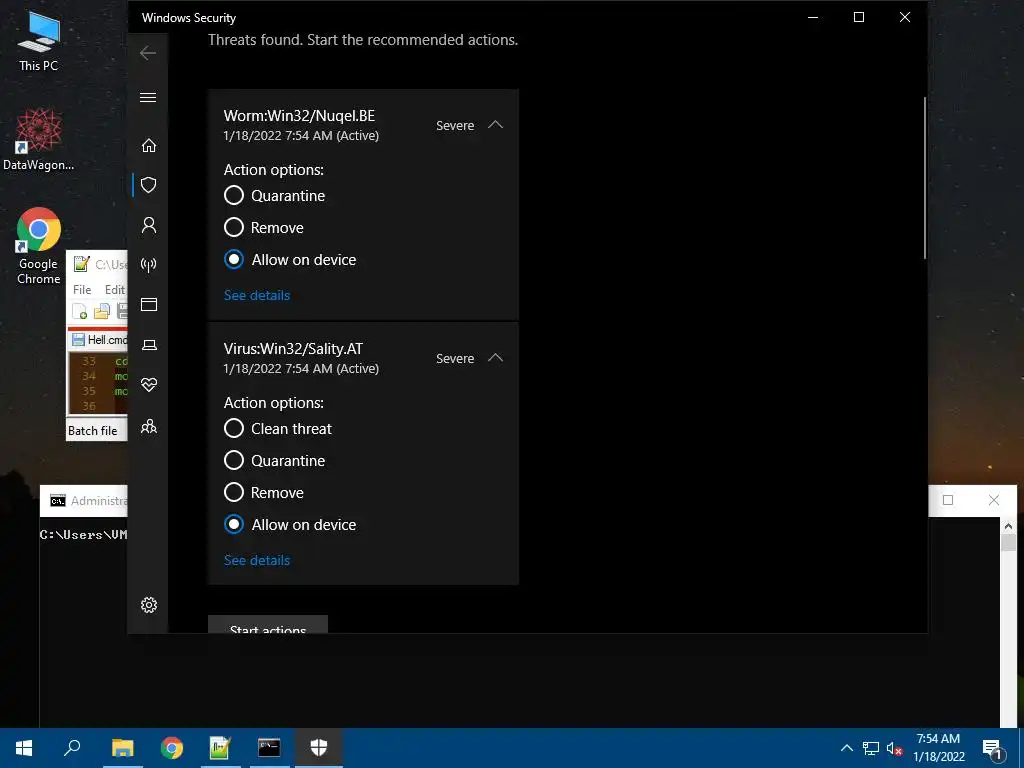Screen dimensions: 1024x768
Task: Open File Explorer from the taskbar
Action: [x=122, y=748]
